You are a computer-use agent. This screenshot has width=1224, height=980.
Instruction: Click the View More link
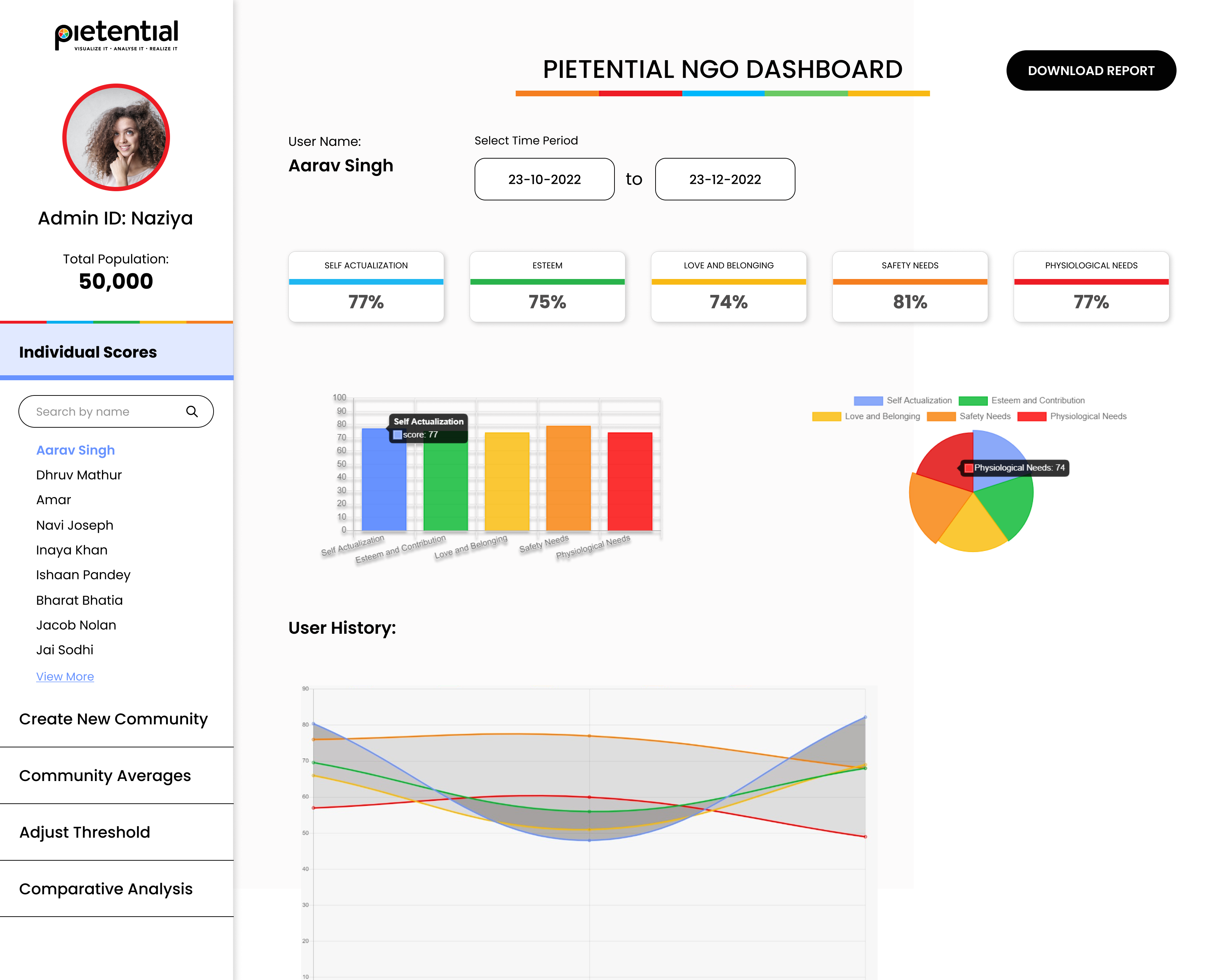pyautogui.click(x=65, y=677)
